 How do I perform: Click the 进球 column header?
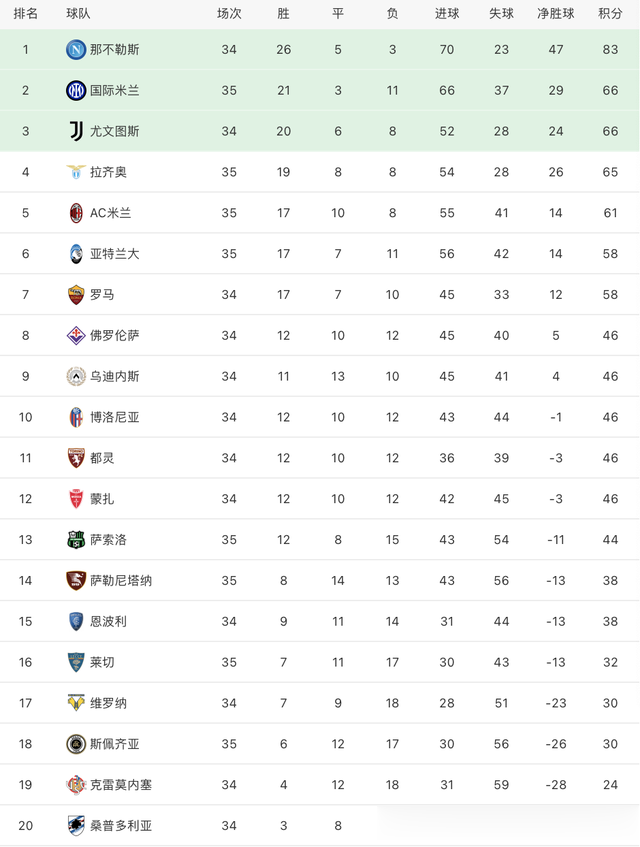click(447, 14)
